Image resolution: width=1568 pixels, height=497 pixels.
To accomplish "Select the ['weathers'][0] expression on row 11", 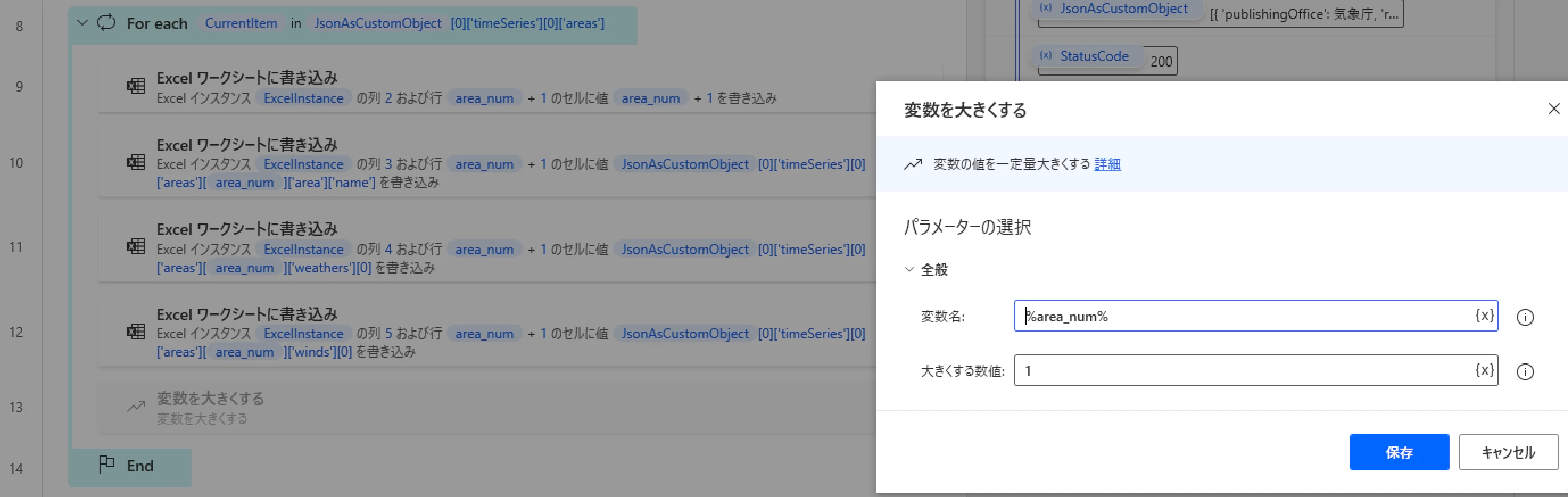I will (329, 268).
